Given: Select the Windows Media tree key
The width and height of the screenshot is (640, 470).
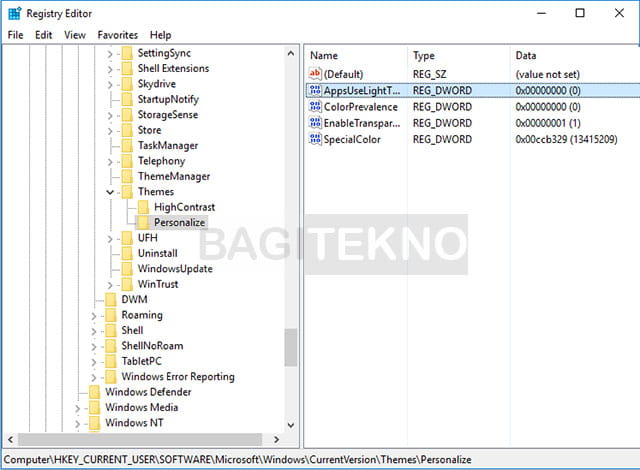Looking at the screenshot, I should coord(141,408).
